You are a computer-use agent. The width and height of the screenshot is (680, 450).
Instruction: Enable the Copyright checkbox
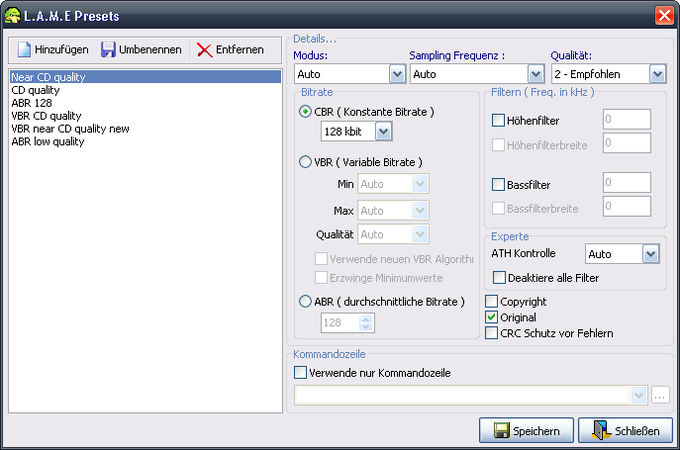point(491,301)
